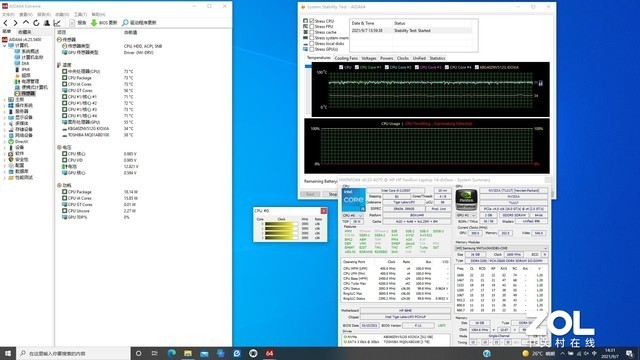Click the driver update magnifier icon
The width and height of the screenshot is (640, 360).
point(125,22)
